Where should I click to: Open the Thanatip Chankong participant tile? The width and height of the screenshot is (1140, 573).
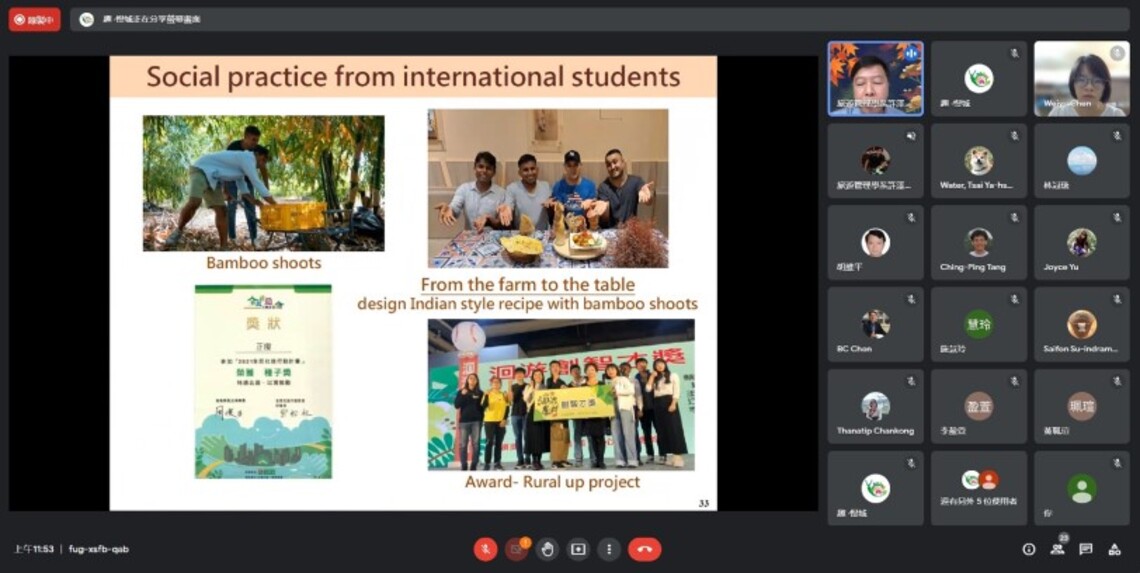click(x=875, y=406)
